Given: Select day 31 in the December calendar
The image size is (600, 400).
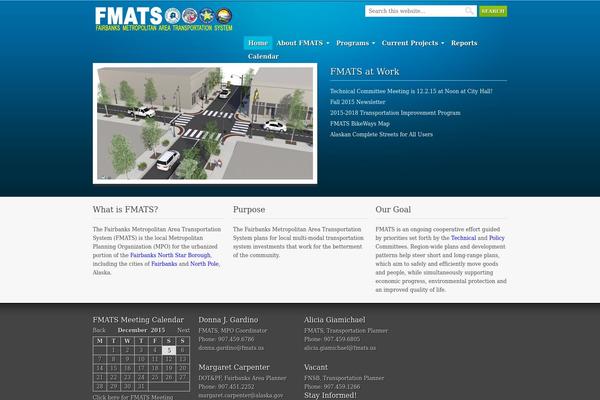Looking at the screenshot, I should [x=141, y=387].
